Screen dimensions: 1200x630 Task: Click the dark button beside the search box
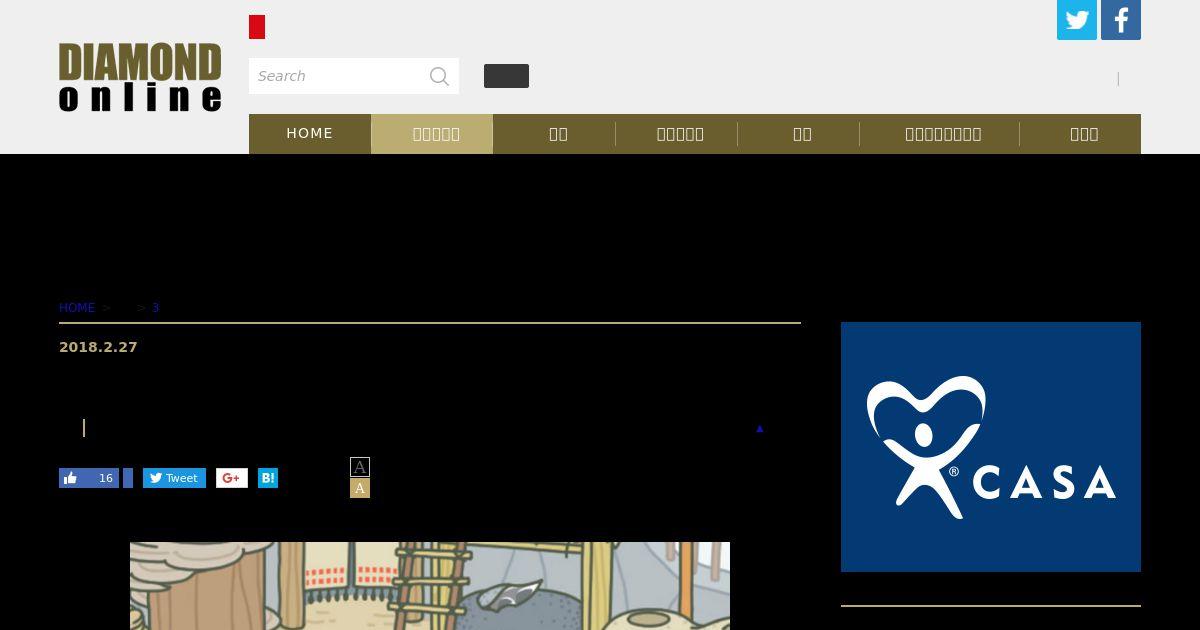[x=506, y=76]
